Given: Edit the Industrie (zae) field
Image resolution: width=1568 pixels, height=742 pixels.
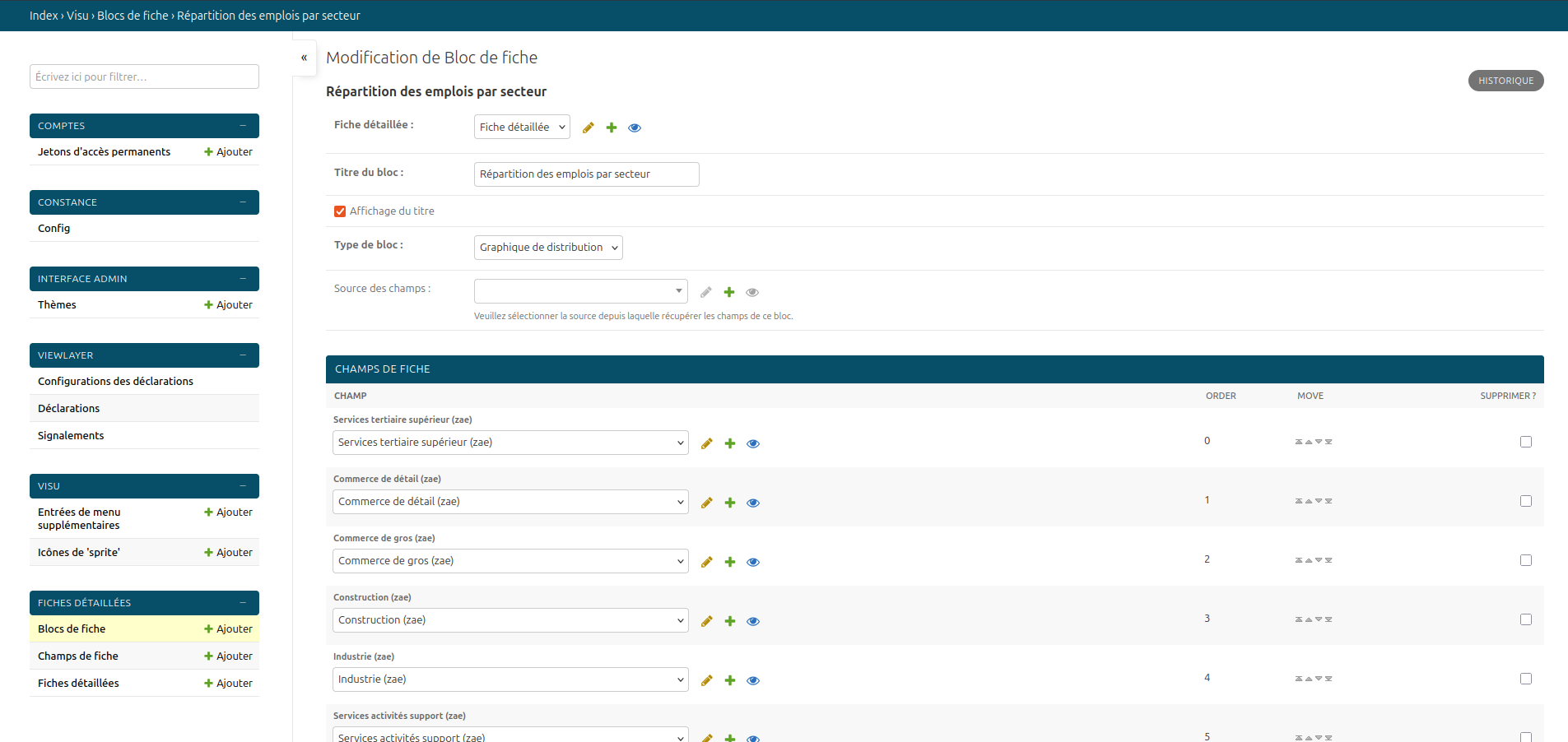Looking at the screenshot, I should [707, 680].
